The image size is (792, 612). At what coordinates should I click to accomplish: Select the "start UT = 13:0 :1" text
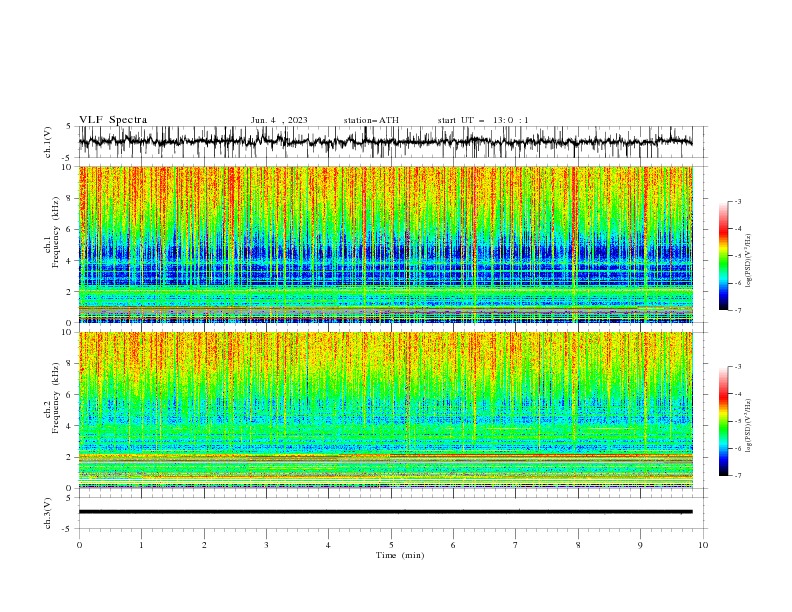point(483,120)
